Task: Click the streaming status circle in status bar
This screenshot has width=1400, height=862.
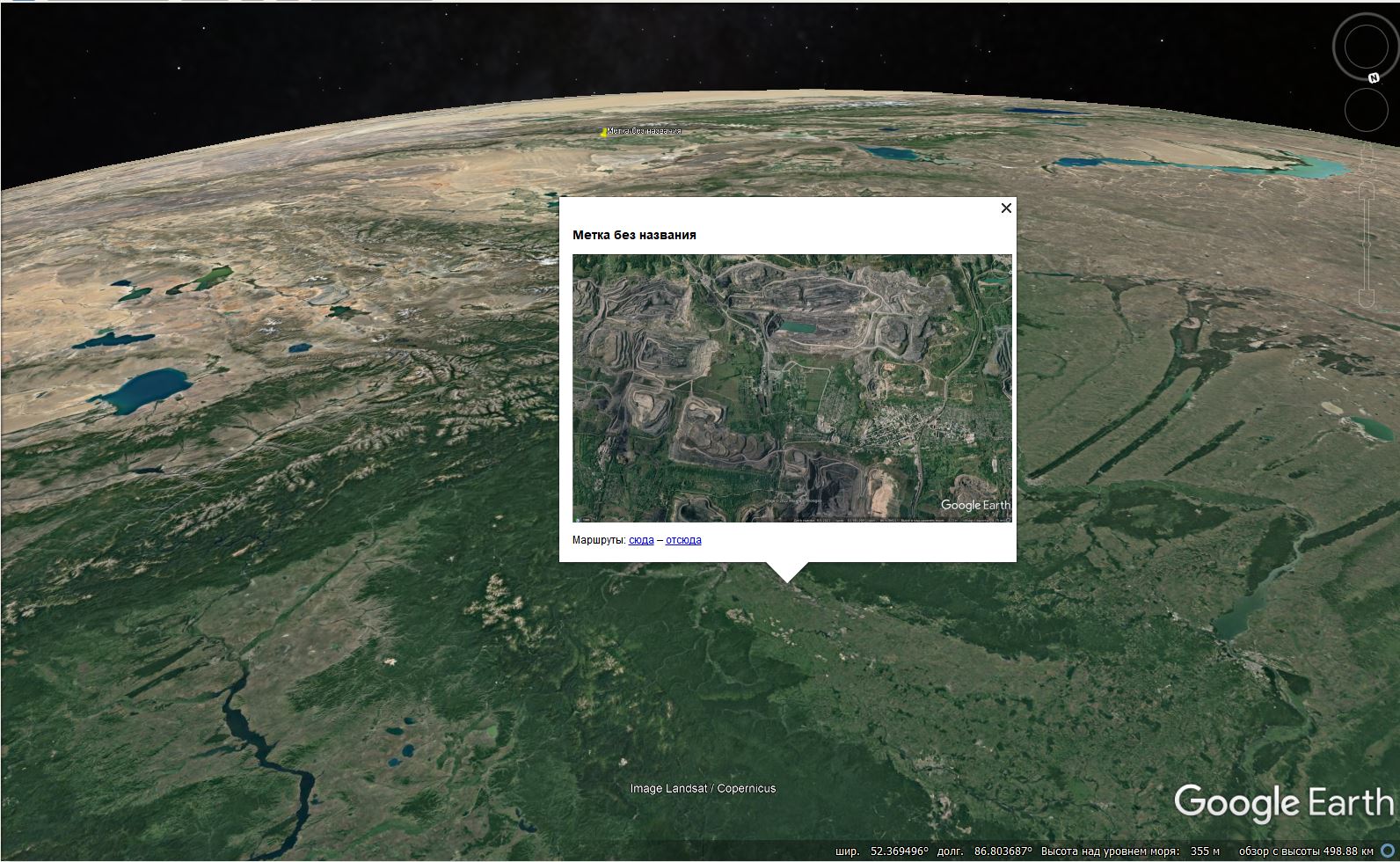Action: pyautogui.click(x=1389, y=851)
